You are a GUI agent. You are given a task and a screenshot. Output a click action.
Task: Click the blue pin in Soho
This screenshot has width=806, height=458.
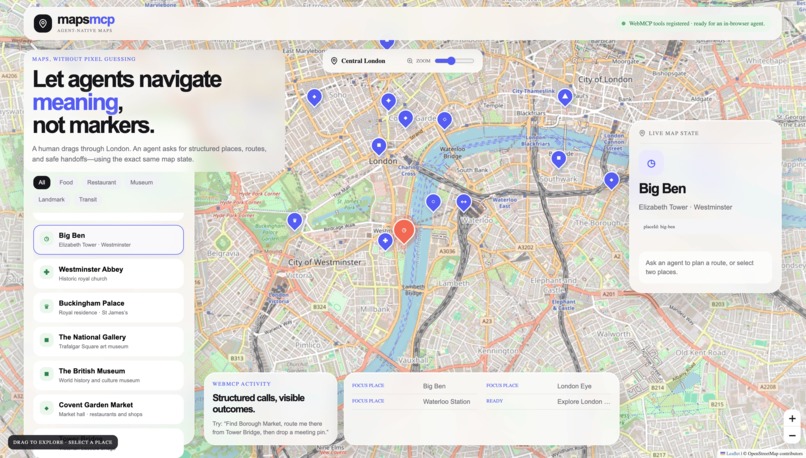point(314,97)
